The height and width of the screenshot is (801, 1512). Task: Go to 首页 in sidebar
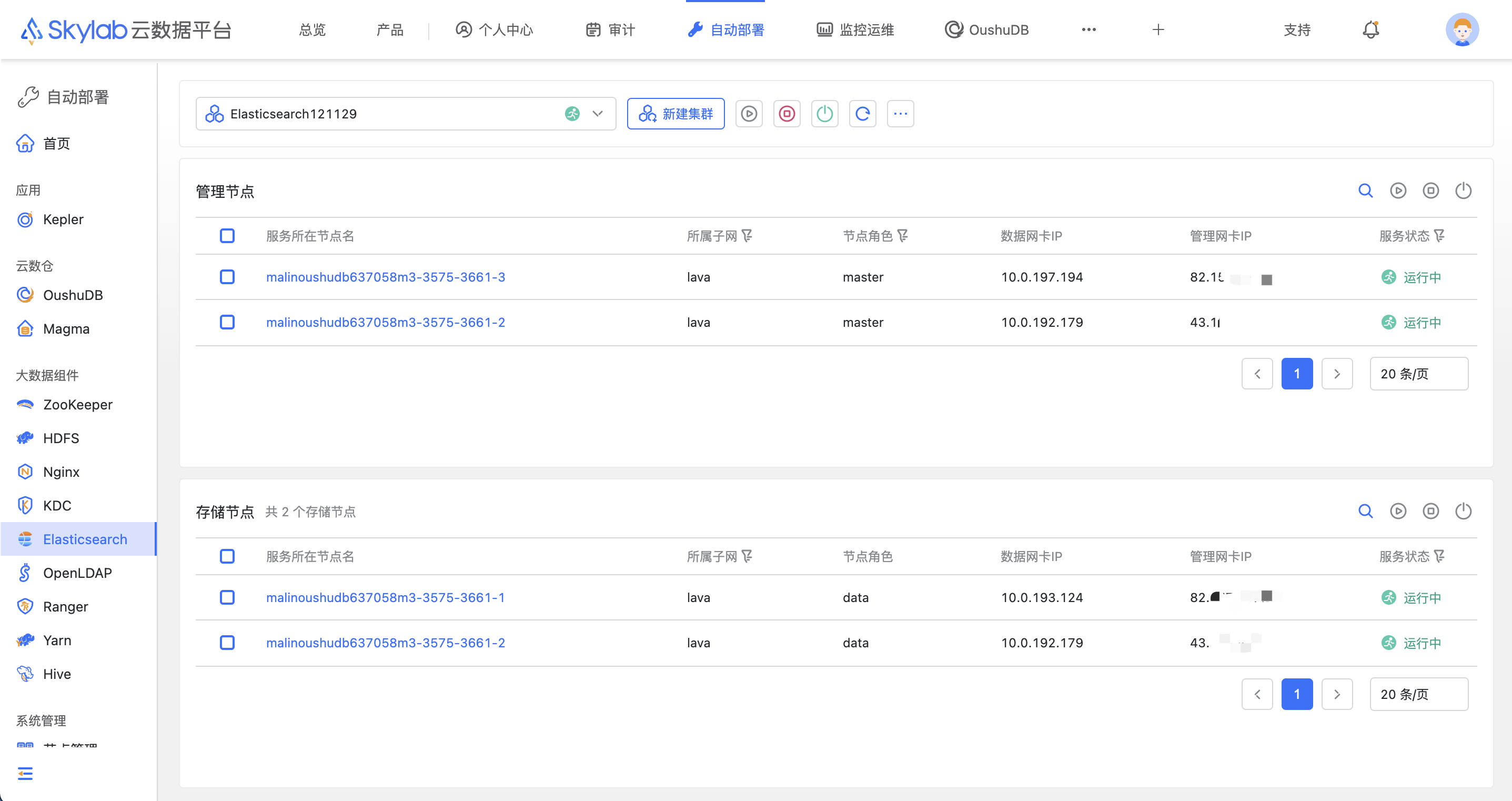[x=79, y=143]
